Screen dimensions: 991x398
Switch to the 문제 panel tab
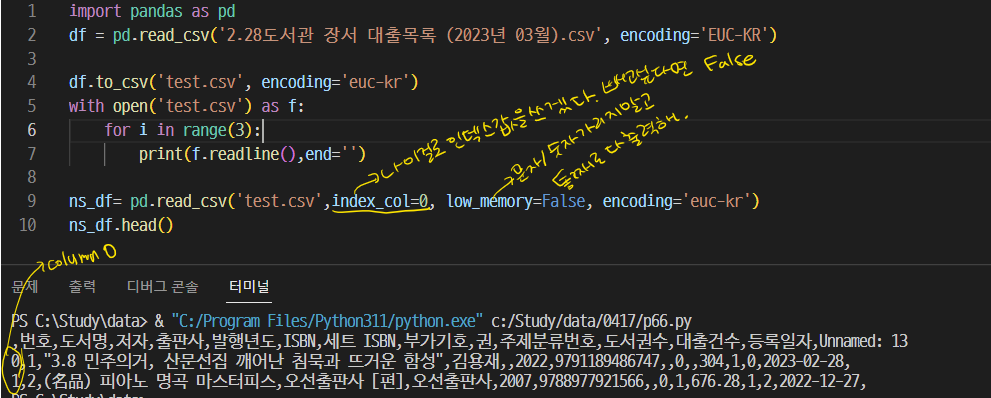pos(25,287)
